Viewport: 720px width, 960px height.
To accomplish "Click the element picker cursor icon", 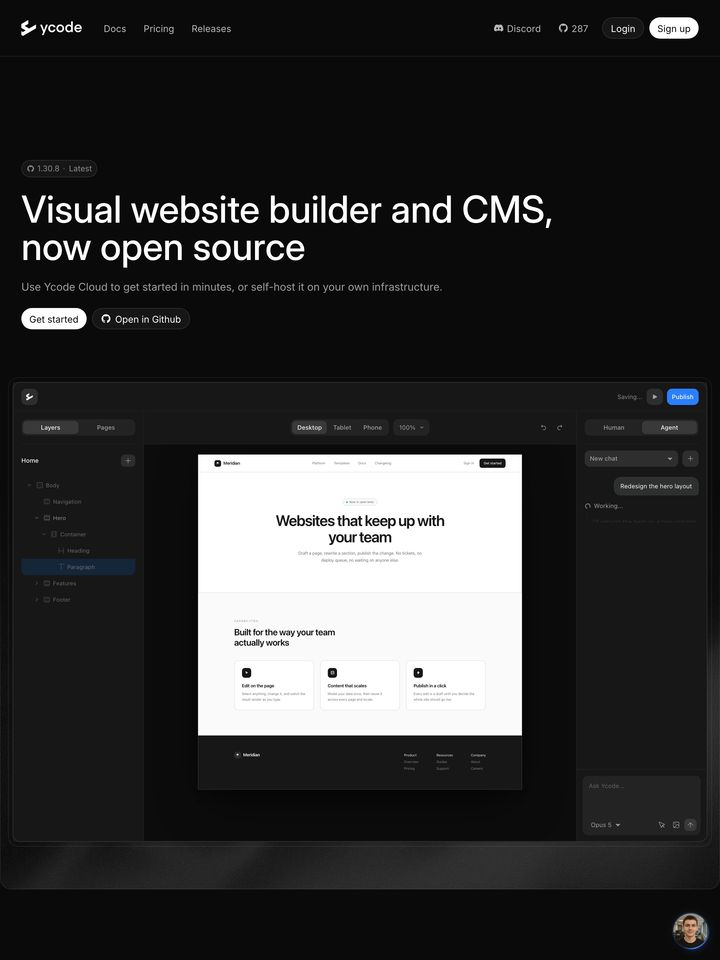I will click(661, 825).
